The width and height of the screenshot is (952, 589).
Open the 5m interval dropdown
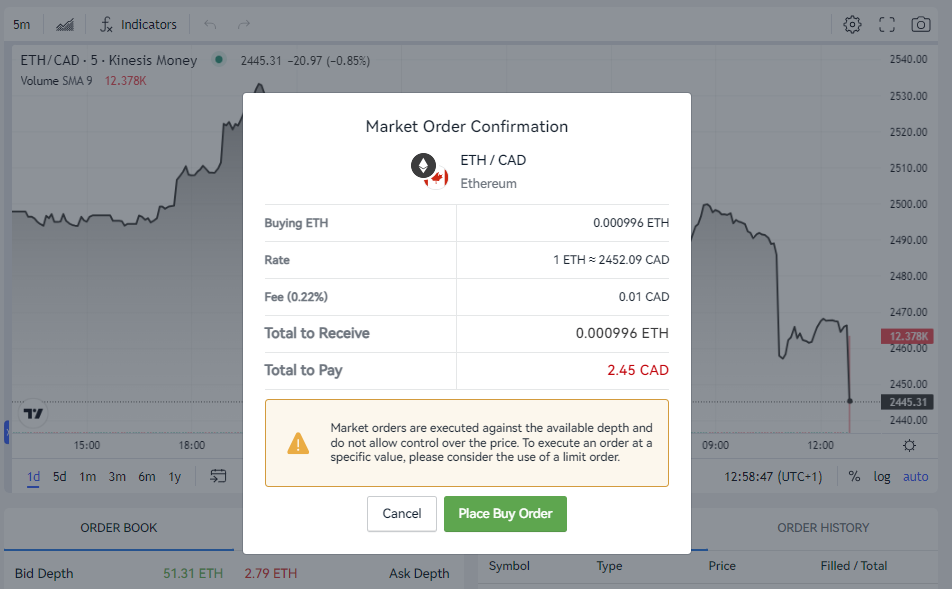[x=22, y=24]
